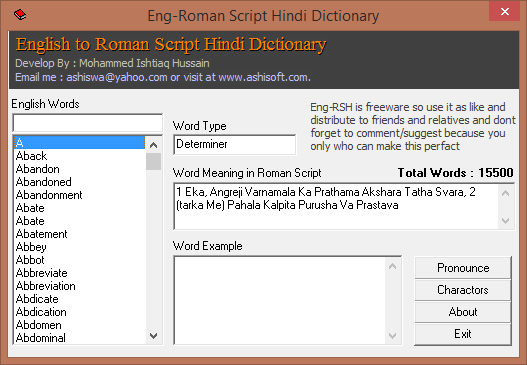527x365 pixels.
Task: Click the Eng-RSH freeware notice text
Action: pos(413,126)
